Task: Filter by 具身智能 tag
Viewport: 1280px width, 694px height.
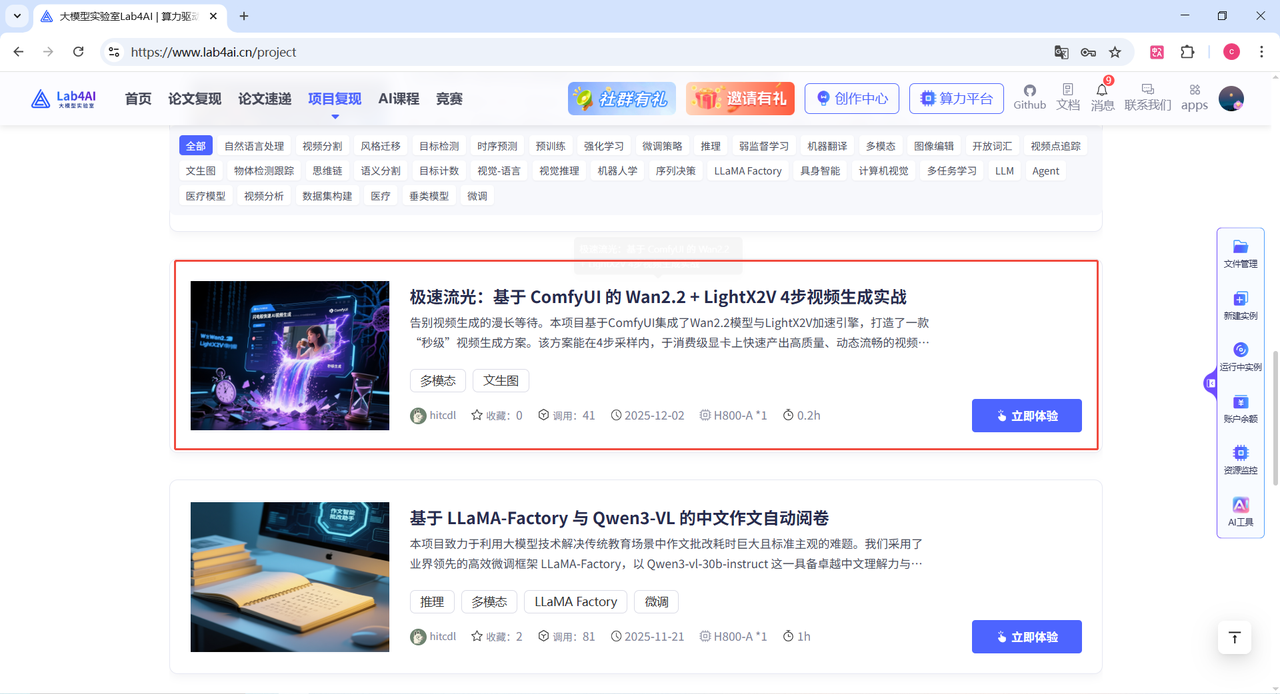Action: coord(820,171)
